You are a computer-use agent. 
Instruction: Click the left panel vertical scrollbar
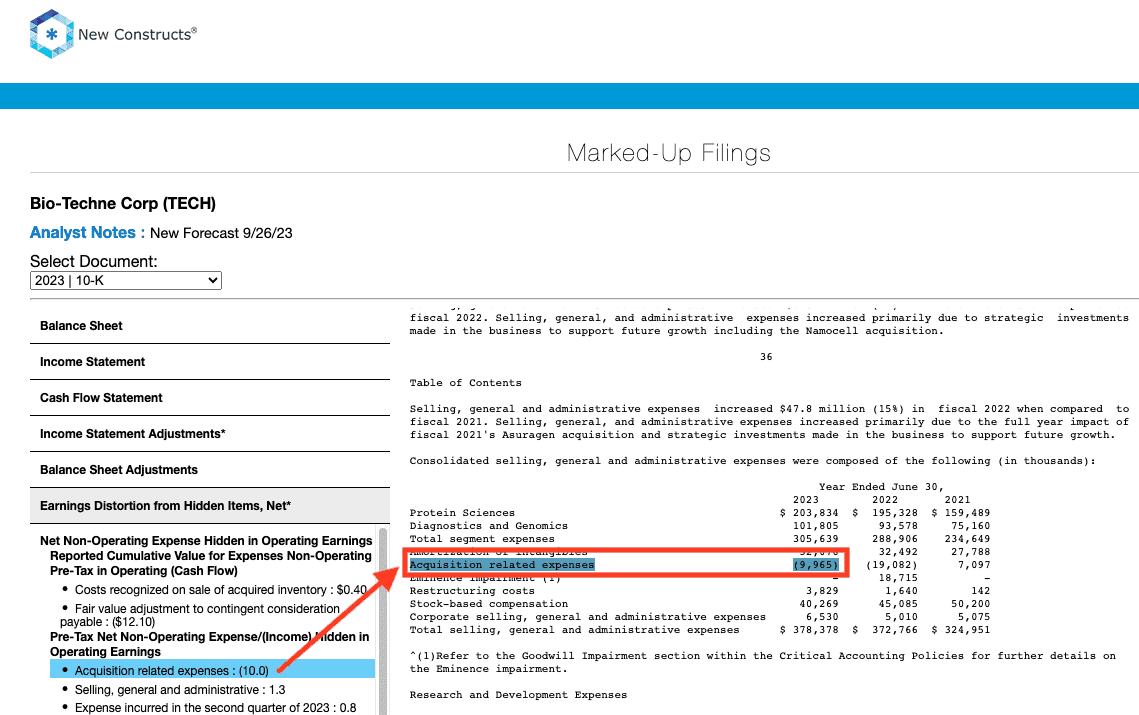pos(383,621)
